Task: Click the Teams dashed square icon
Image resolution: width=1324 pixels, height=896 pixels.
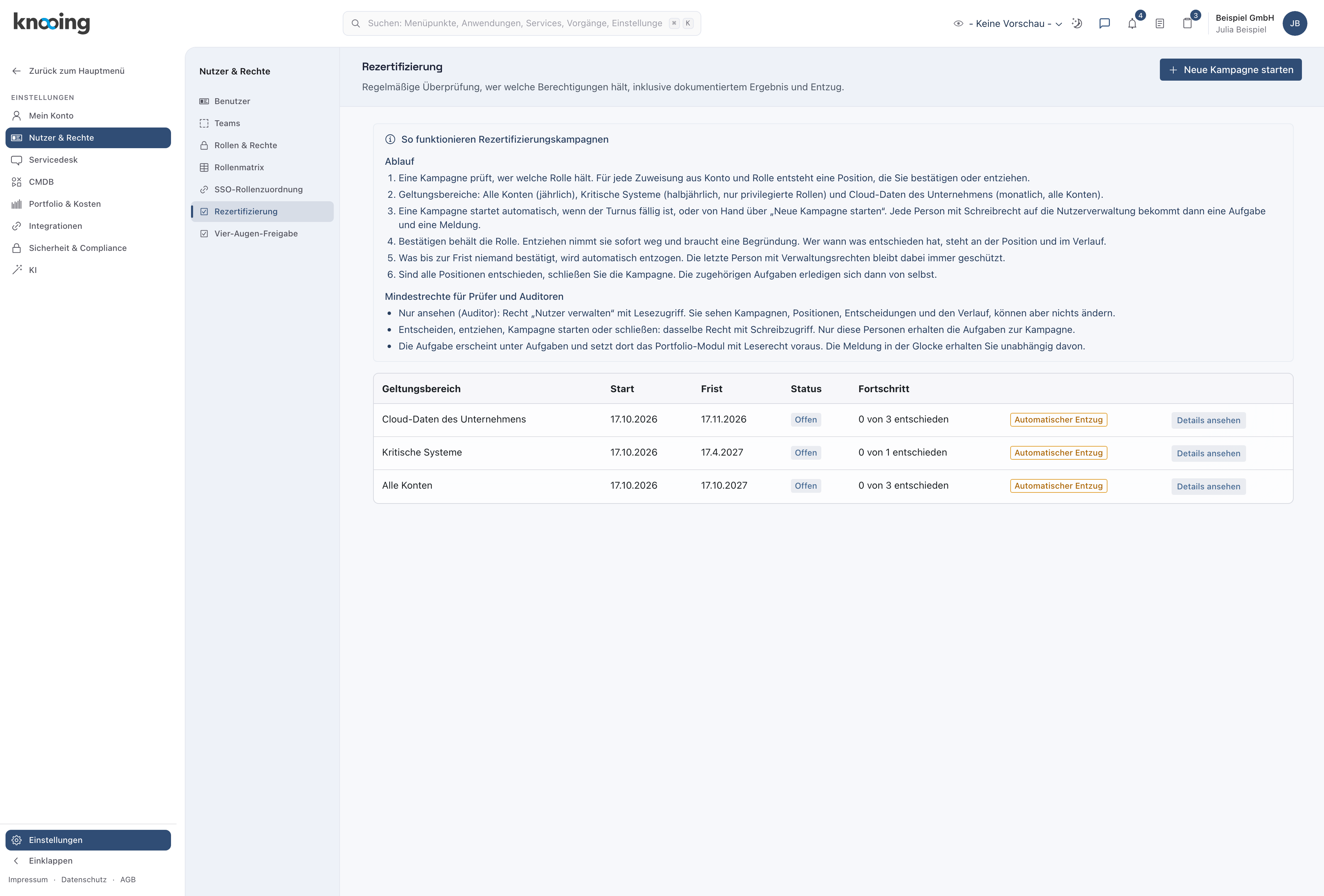Action: (204, 123)
